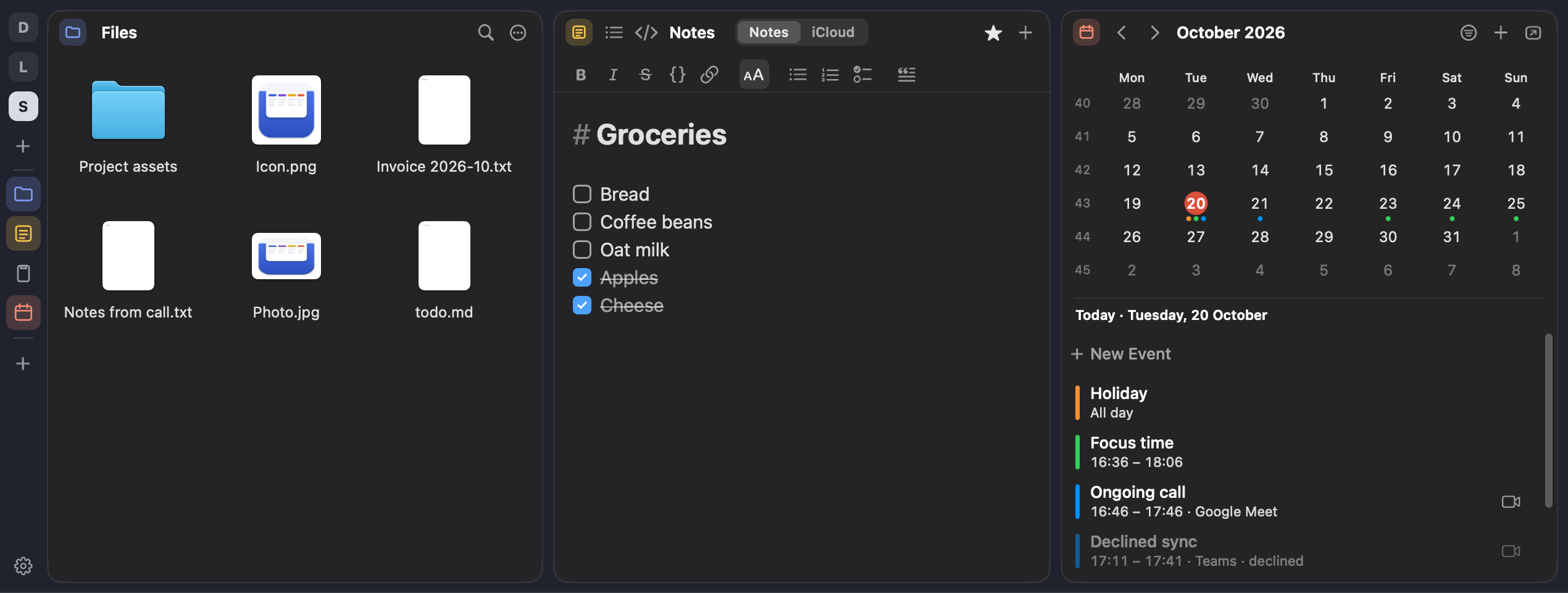Add a calendar event with plus icon
Viewport: 1568px width, 593px height.
coord(1501,33)
